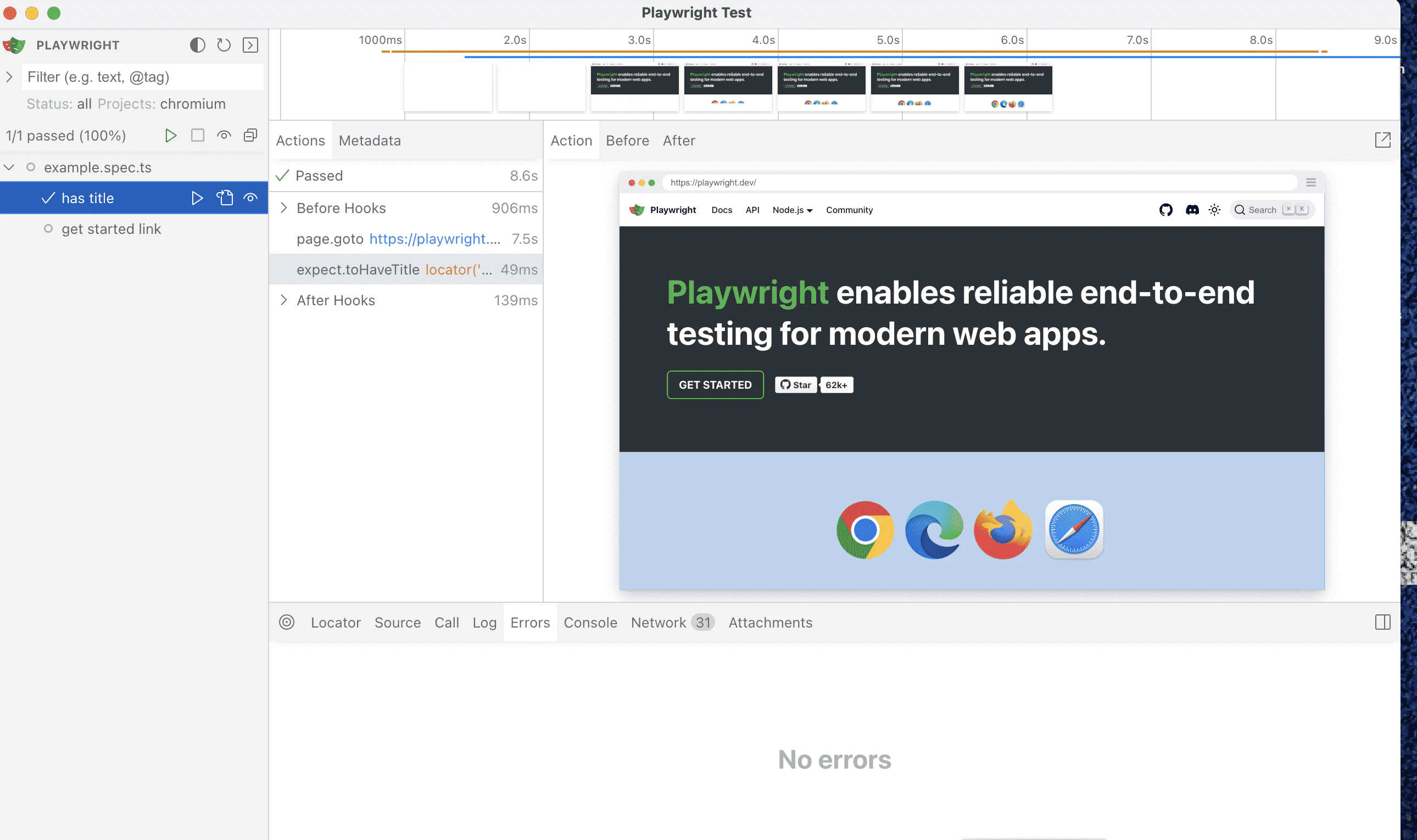Toggle the output terminal panel icon
1417x840 pixels.
click(250, 45)
